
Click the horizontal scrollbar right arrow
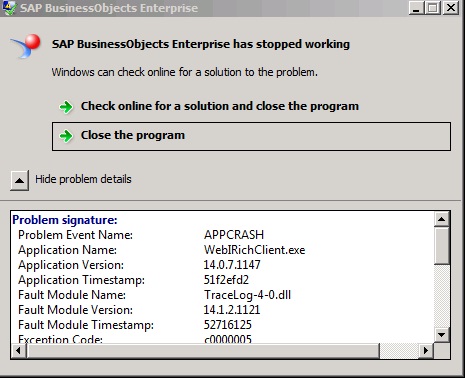click(x=426, y=350)
